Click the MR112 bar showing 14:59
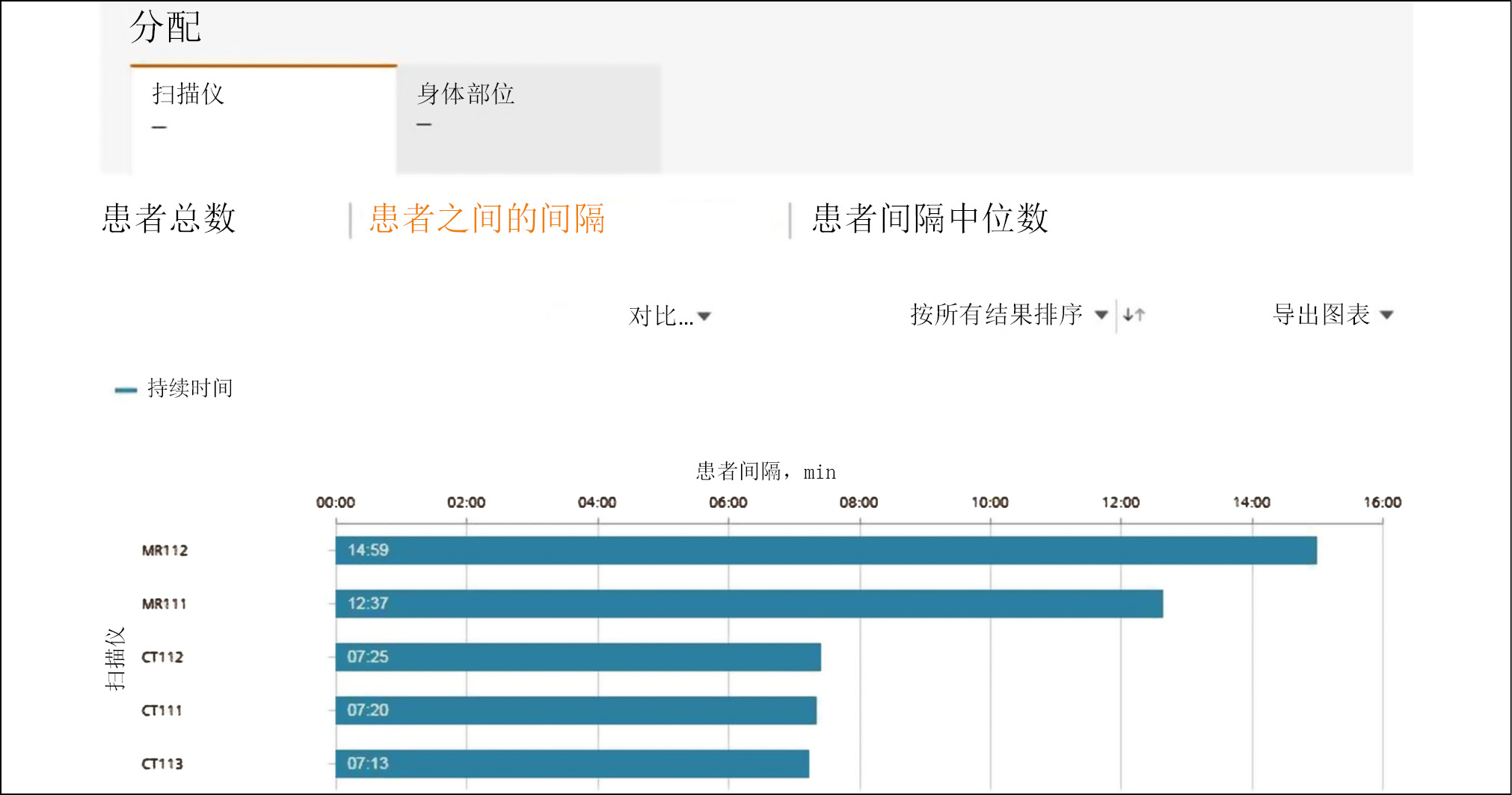 coord(826,550)
